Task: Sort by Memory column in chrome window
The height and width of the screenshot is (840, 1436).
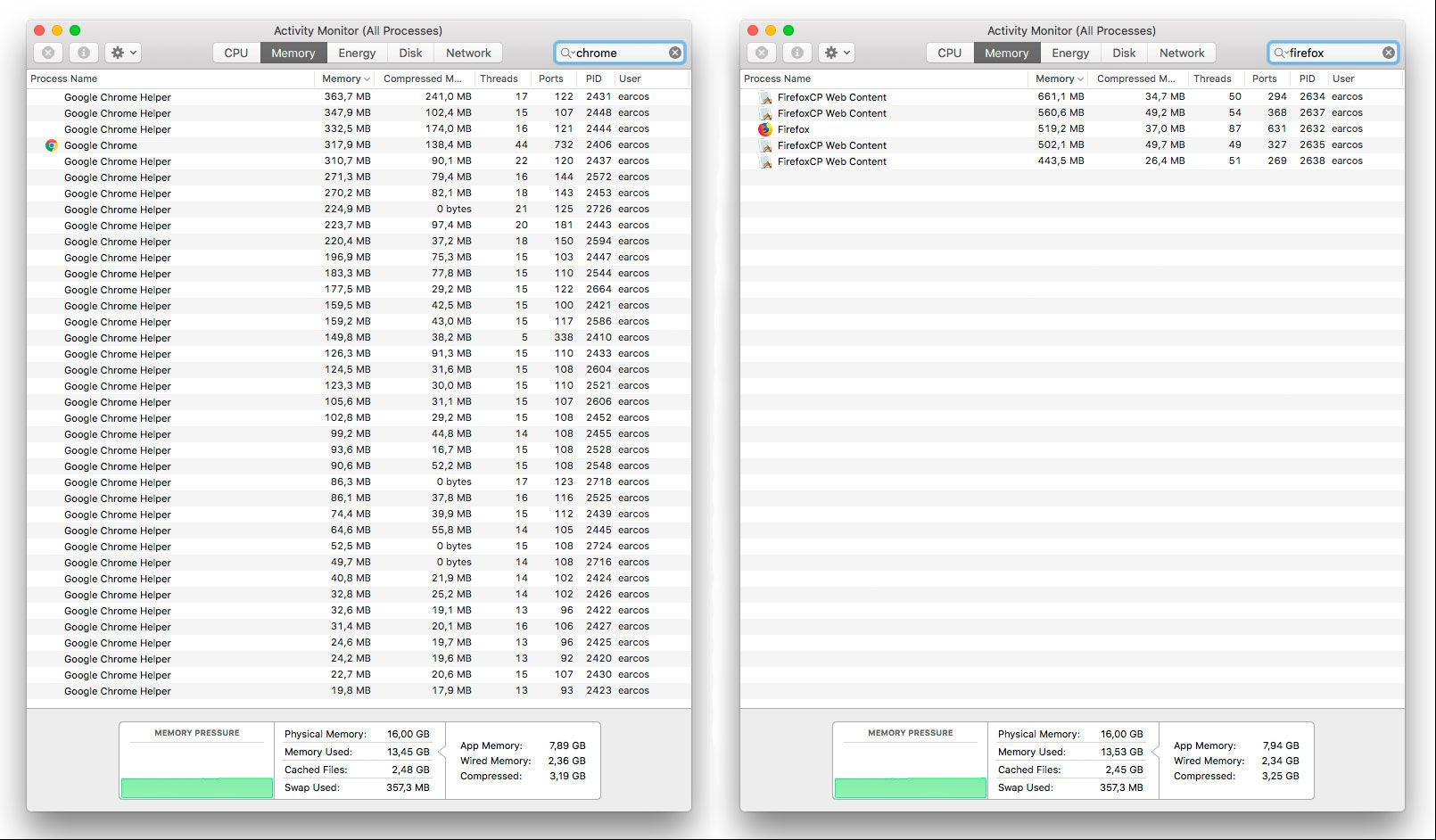Action: (345, 78)
